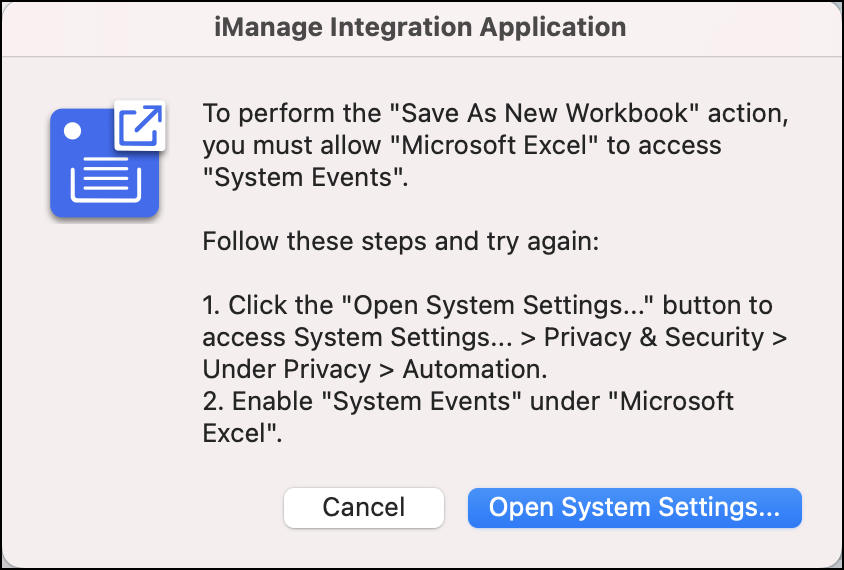Click the iManage Integration Application title text
844x570 pixels.
421,26
